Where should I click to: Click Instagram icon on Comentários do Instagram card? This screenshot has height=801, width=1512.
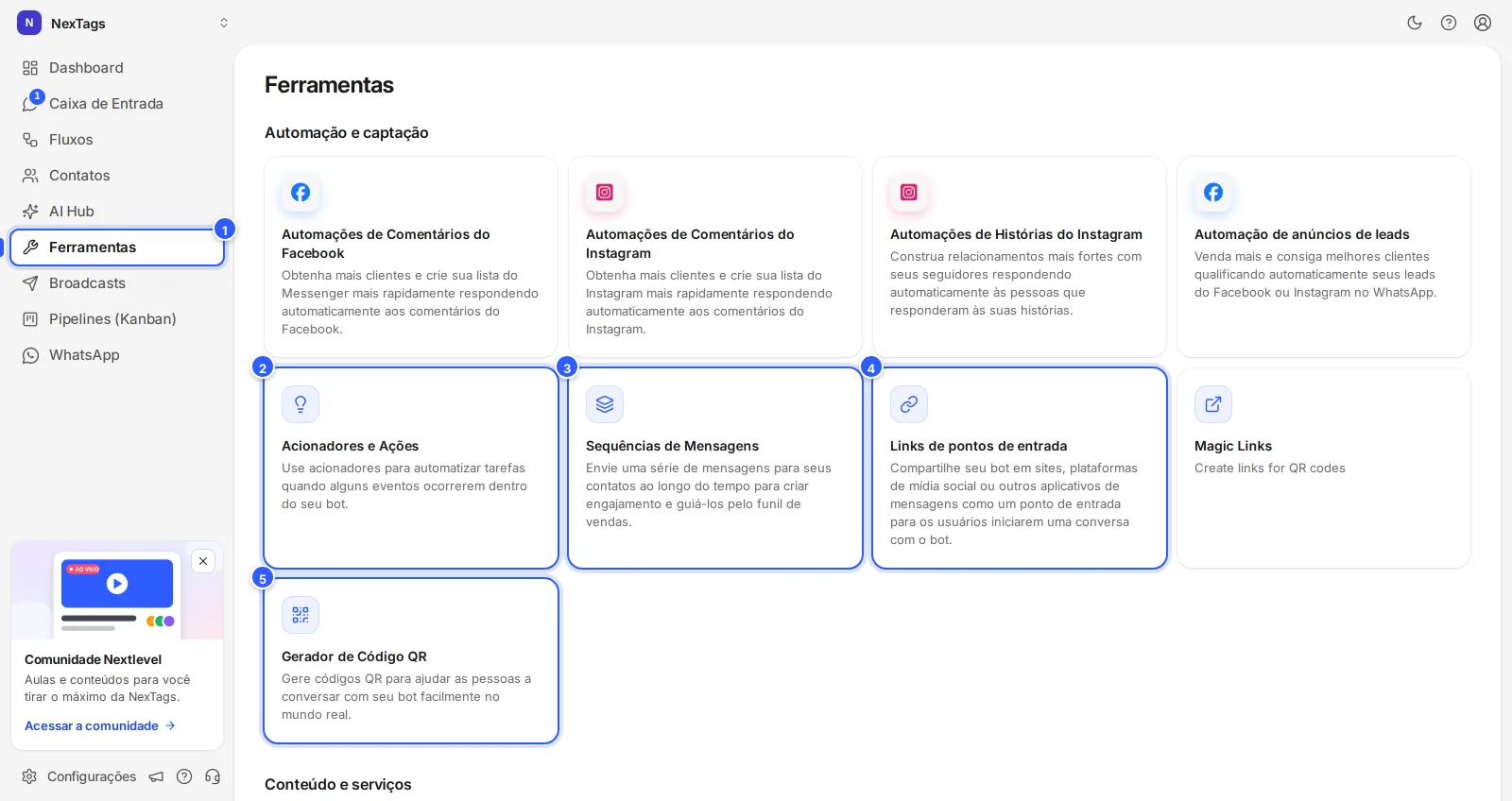coord(605,193)
